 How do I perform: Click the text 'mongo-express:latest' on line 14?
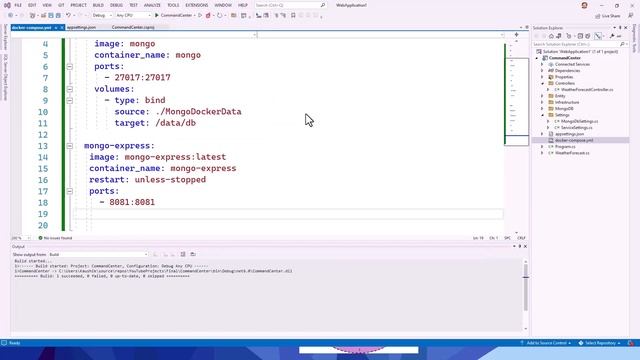[175, 157]
